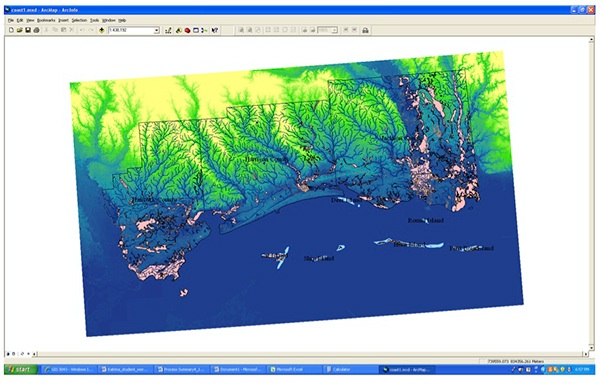
Task: Click the Open folder icon
Action: coord(20,30)
